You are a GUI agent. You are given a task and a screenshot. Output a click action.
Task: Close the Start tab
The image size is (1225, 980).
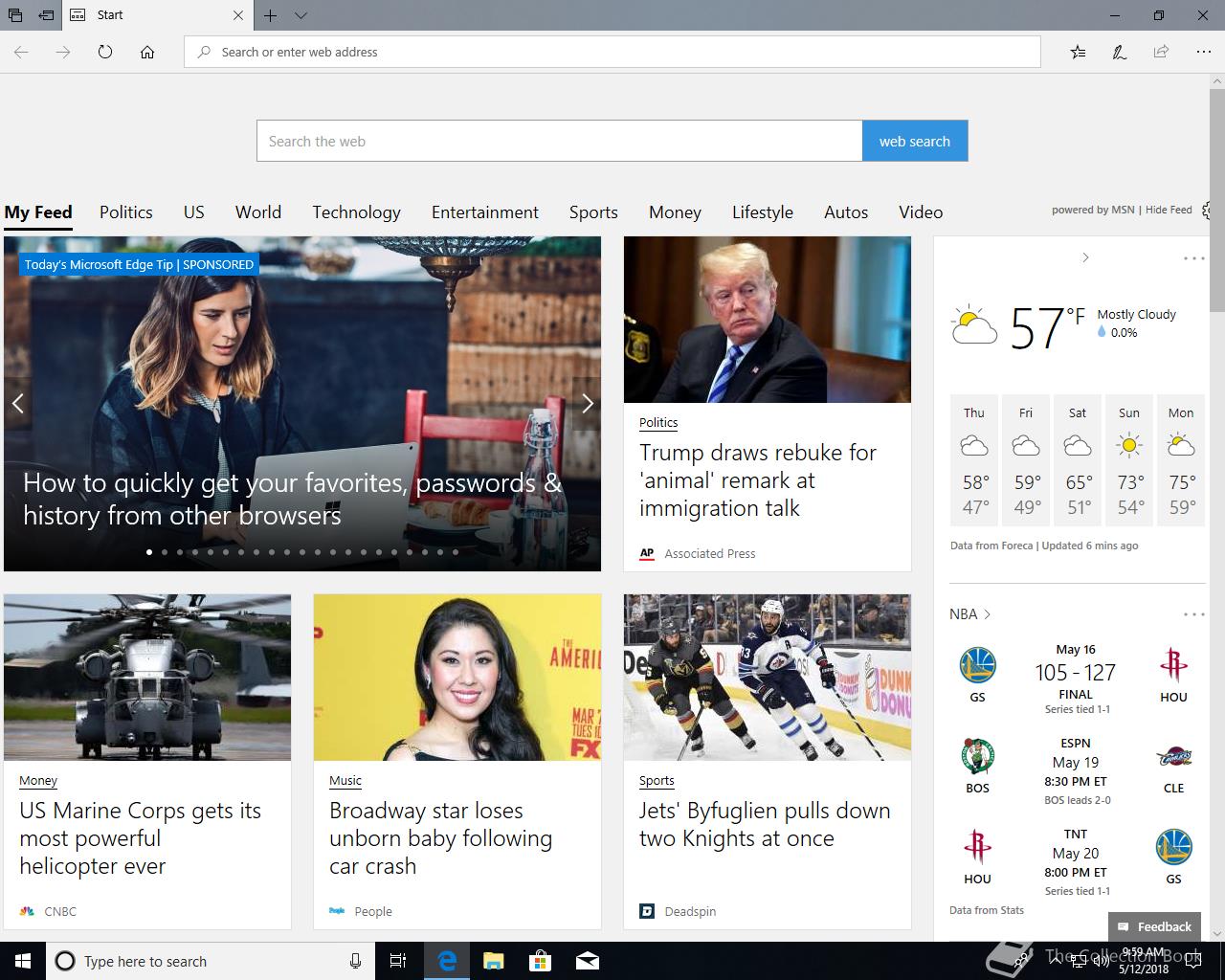[x=238, y=15]
